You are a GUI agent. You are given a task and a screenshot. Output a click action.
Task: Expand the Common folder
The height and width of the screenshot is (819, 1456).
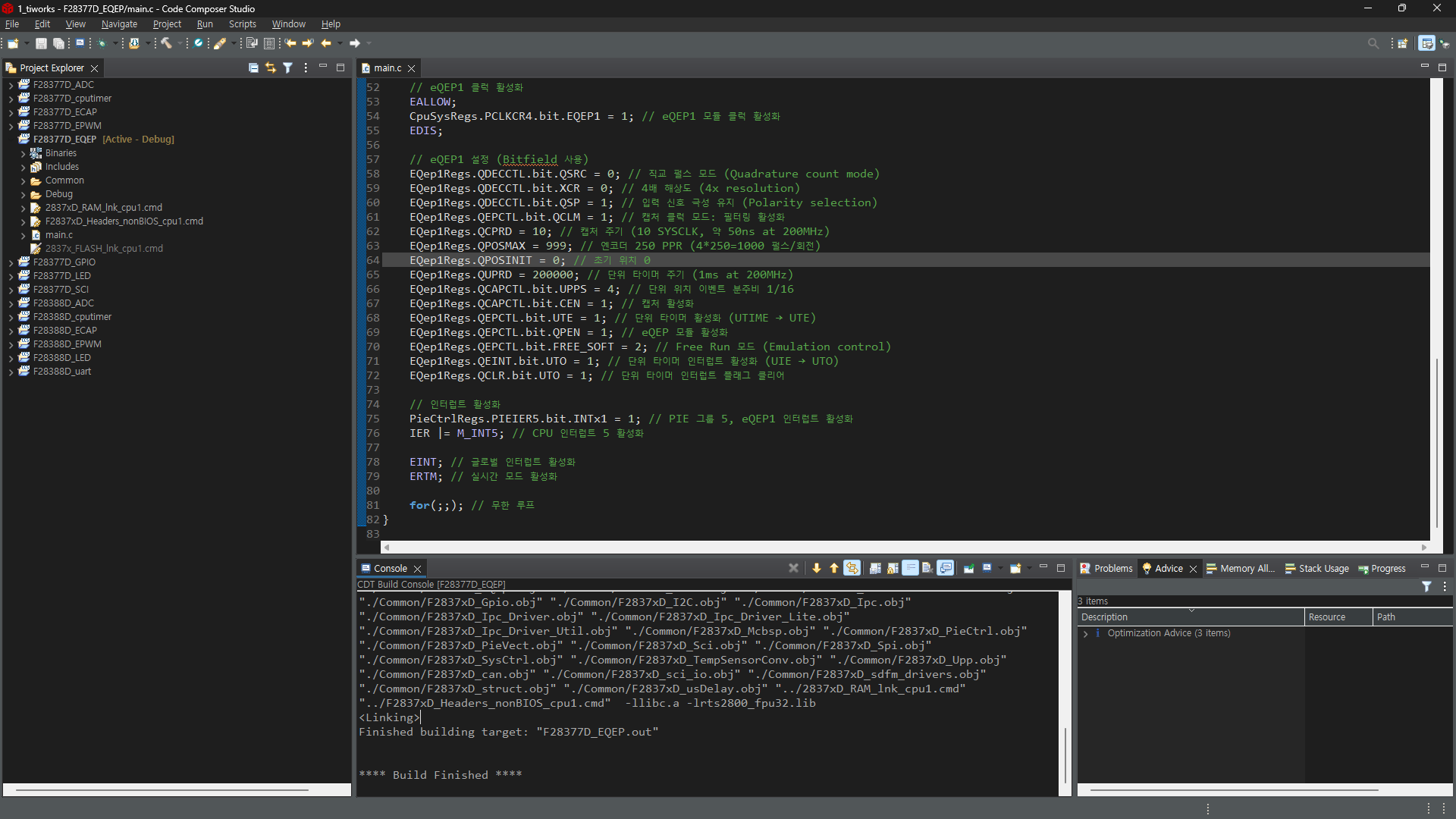tap(24, 180)
